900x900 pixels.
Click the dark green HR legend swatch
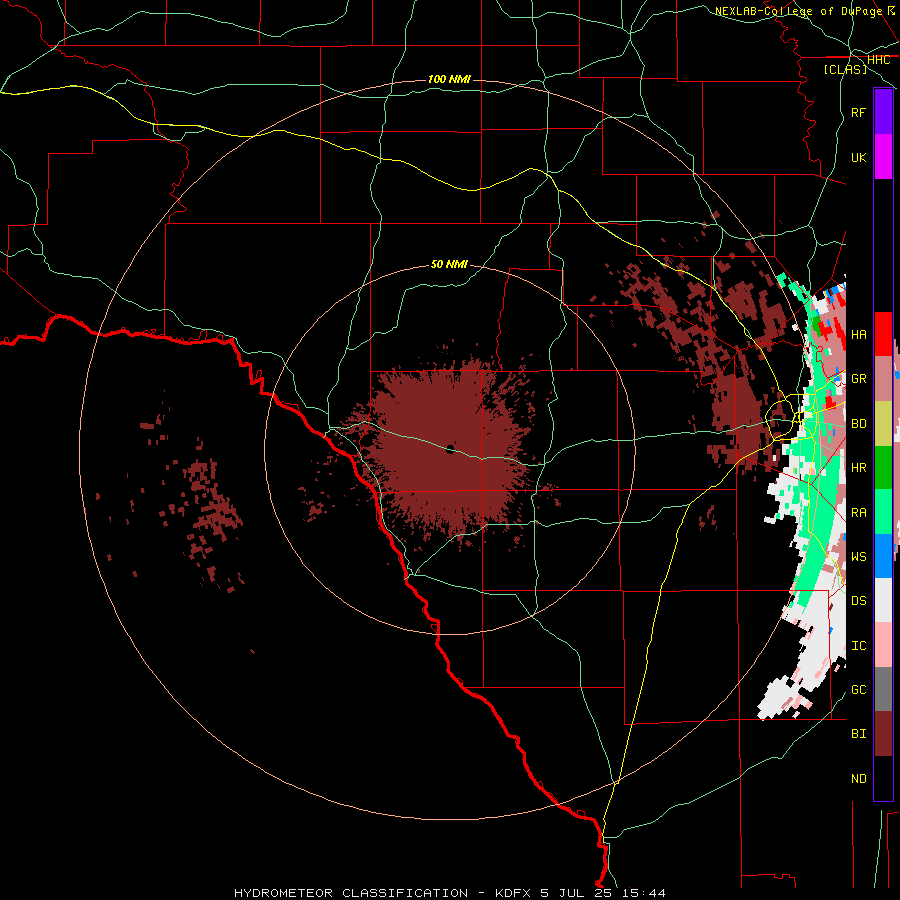(883, 467)
